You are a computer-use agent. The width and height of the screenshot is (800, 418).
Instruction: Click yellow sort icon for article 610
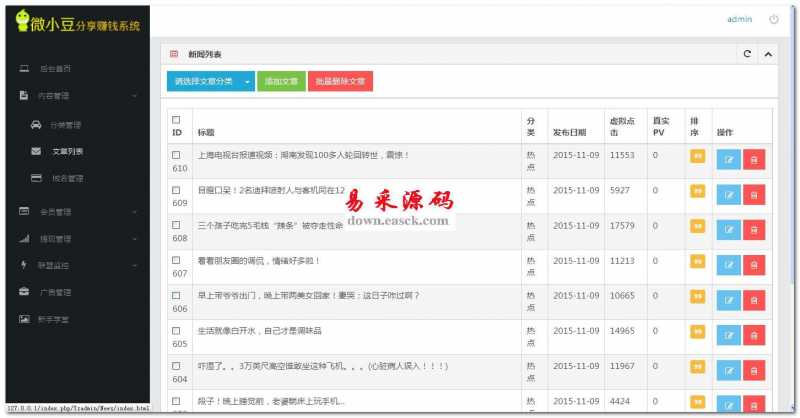click(x=697, y=155)
